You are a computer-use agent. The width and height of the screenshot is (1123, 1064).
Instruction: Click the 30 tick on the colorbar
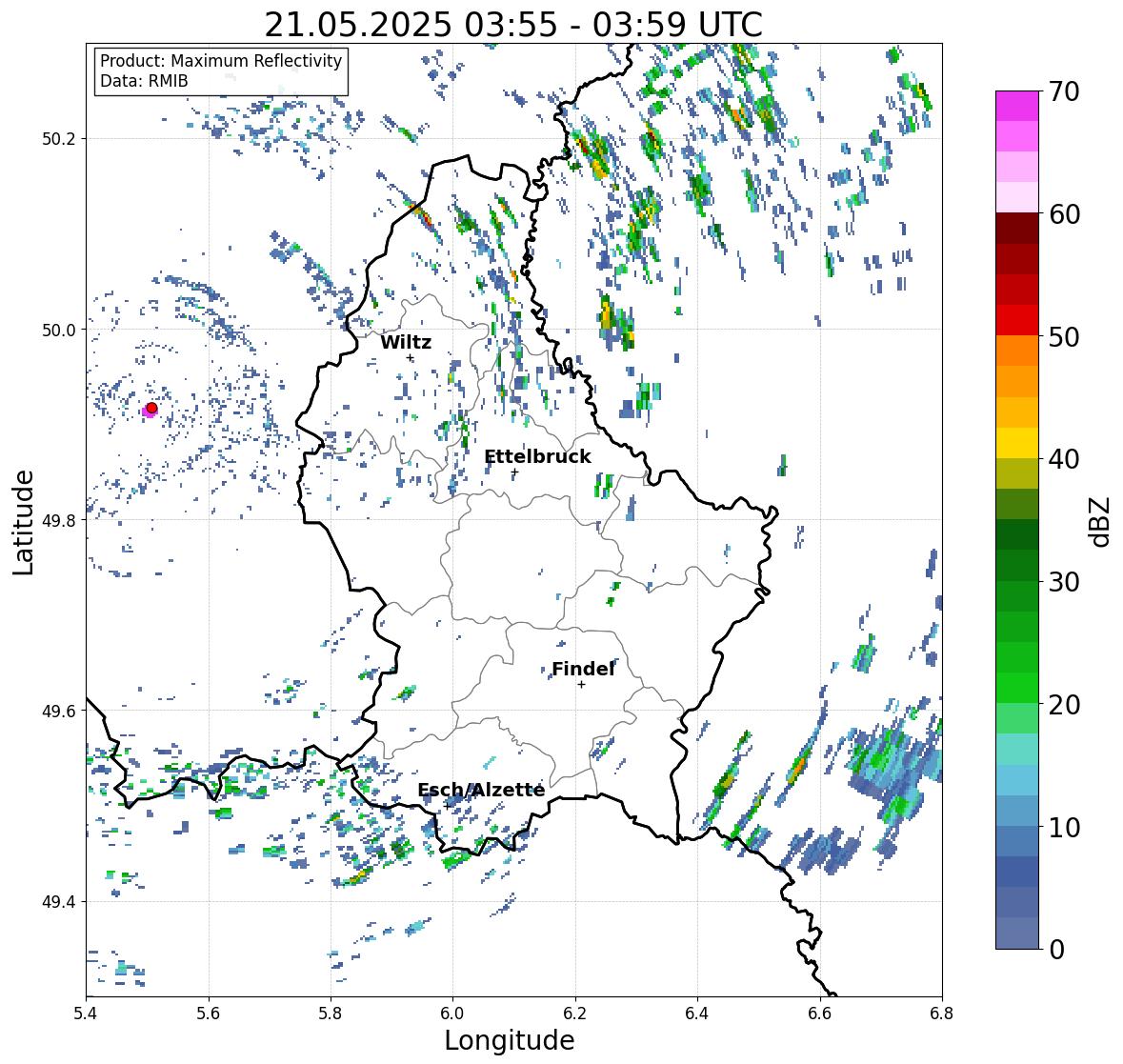1064,581
